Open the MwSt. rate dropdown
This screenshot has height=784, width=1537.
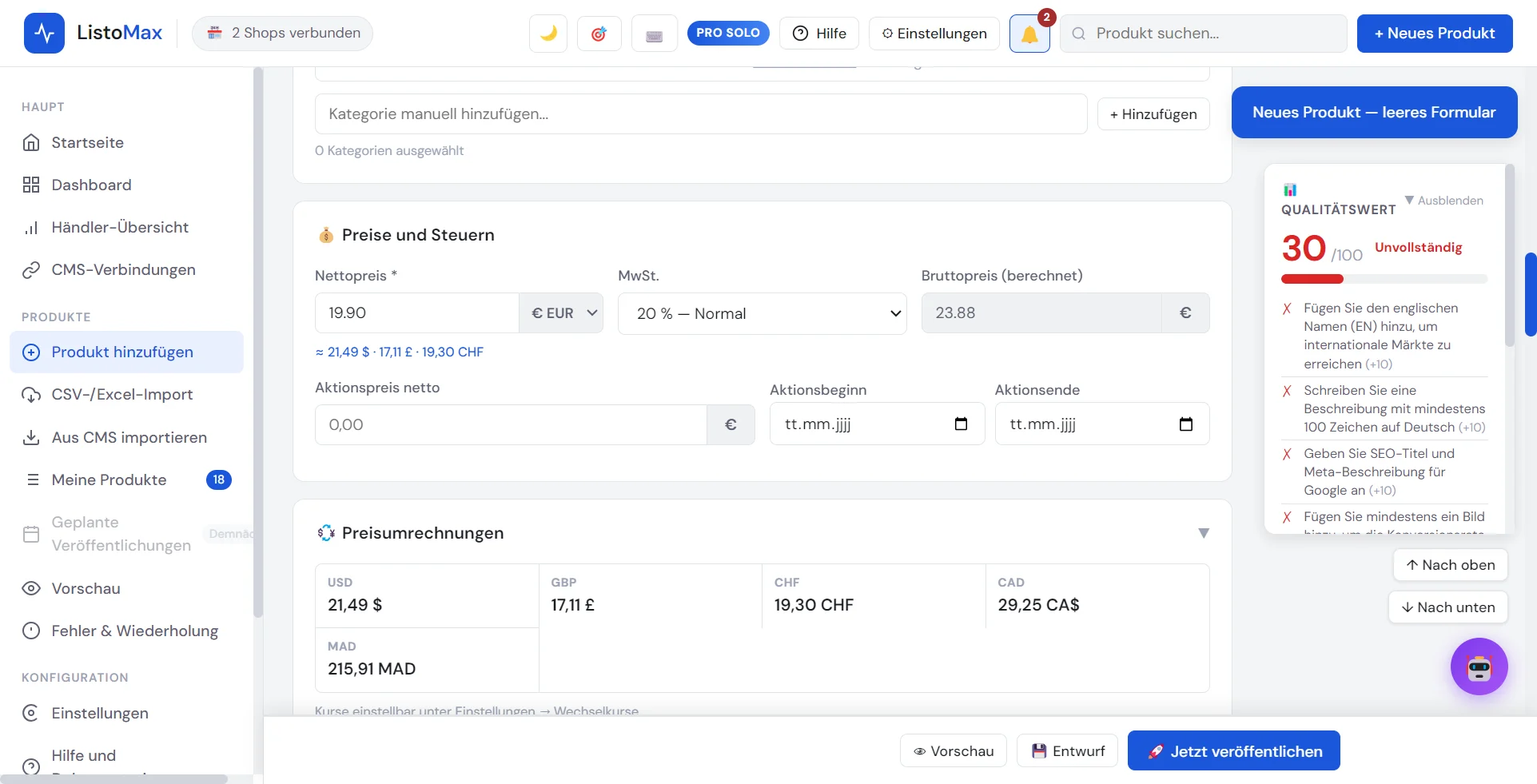click(x=762, y=313)
